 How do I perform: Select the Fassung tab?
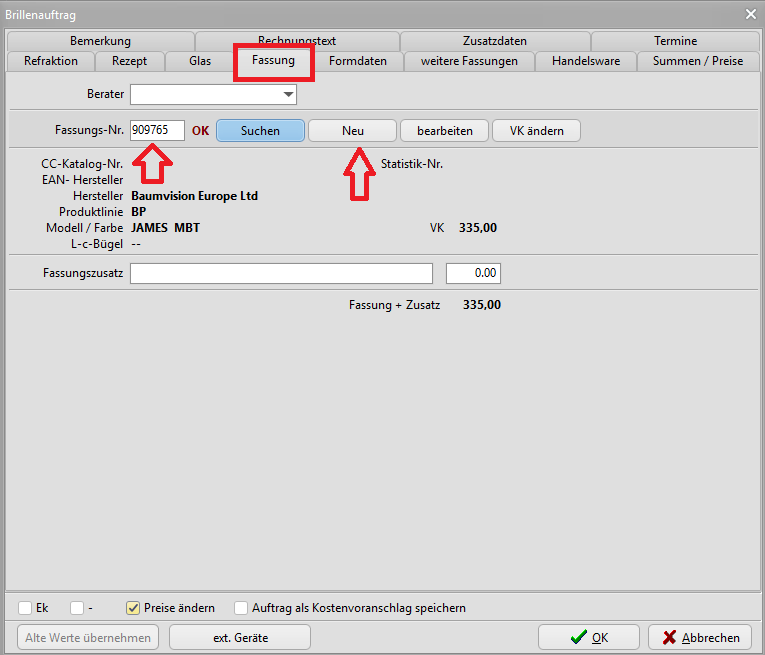[x=273, y=60]
